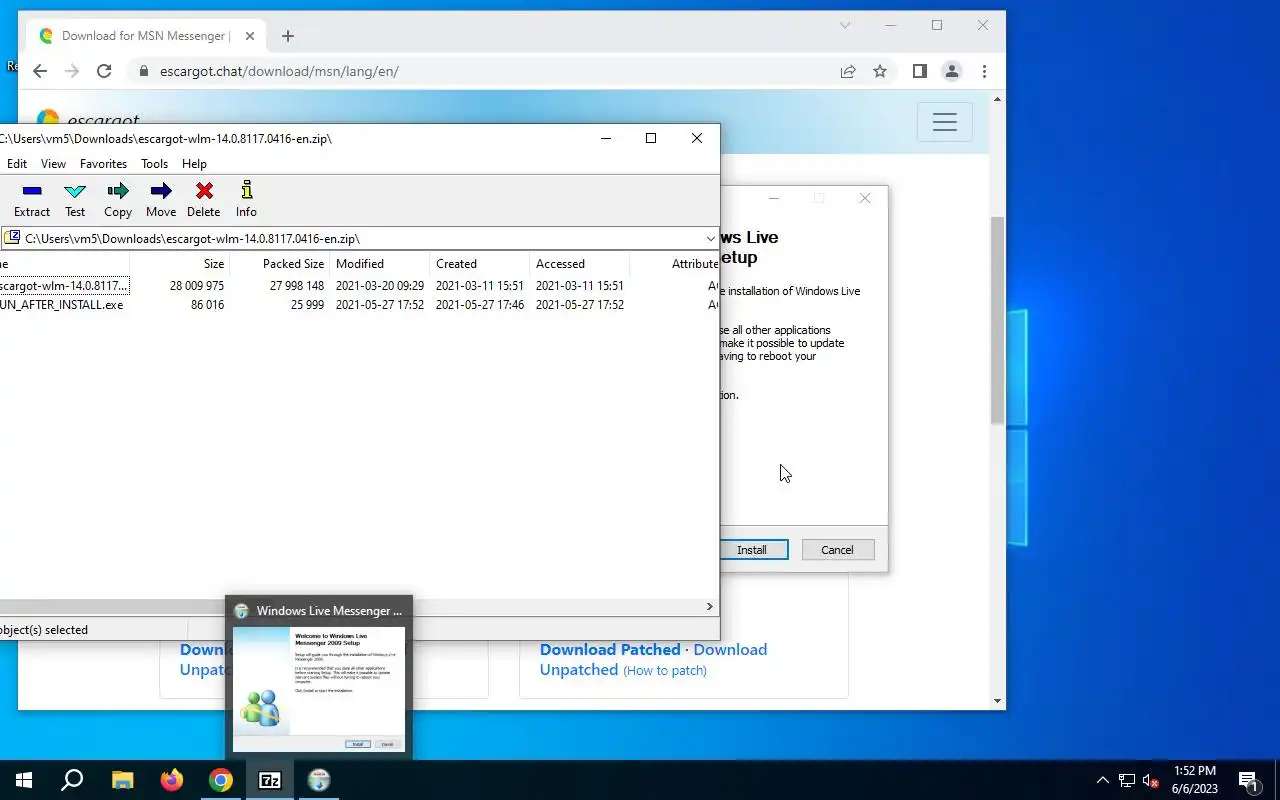Viewport: 1280px width, 800px height.
Task: Open Firefox from the taskbar
Action: coord(172,780)
